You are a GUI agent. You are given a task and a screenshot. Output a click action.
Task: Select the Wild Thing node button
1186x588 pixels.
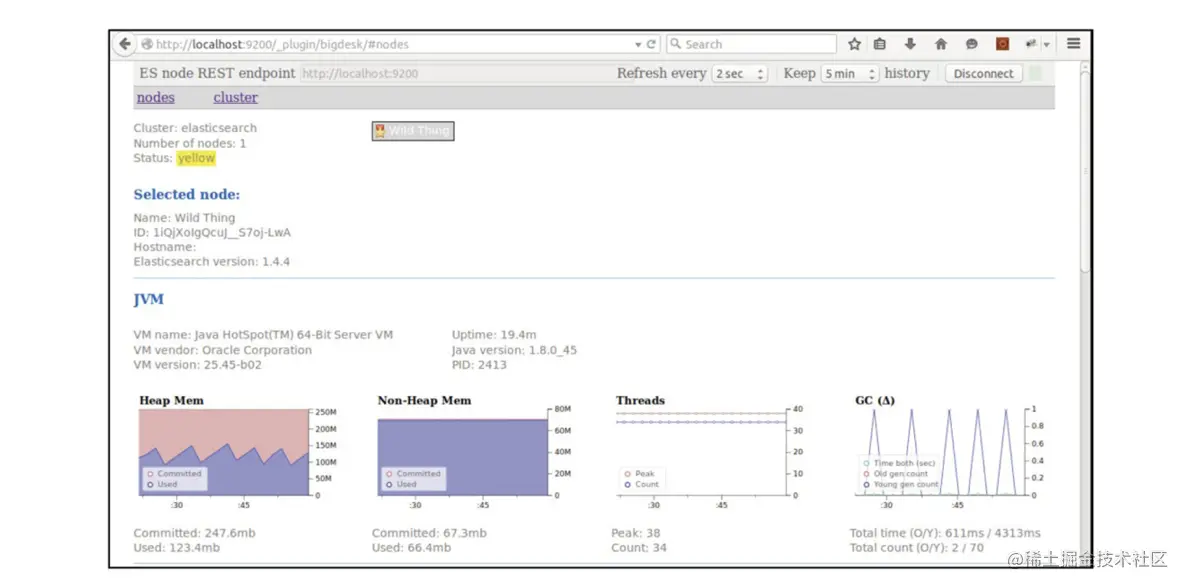(x=413, y=131)
